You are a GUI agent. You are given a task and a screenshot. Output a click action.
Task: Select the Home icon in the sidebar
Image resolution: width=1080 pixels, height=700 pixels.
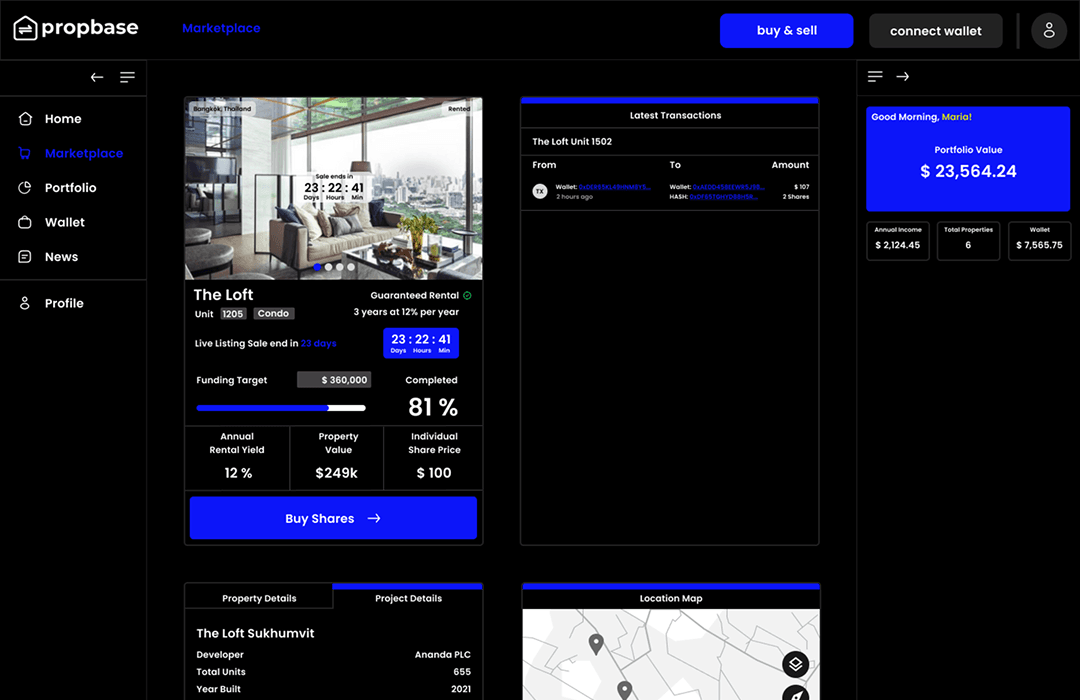click(x=26, y=118)
